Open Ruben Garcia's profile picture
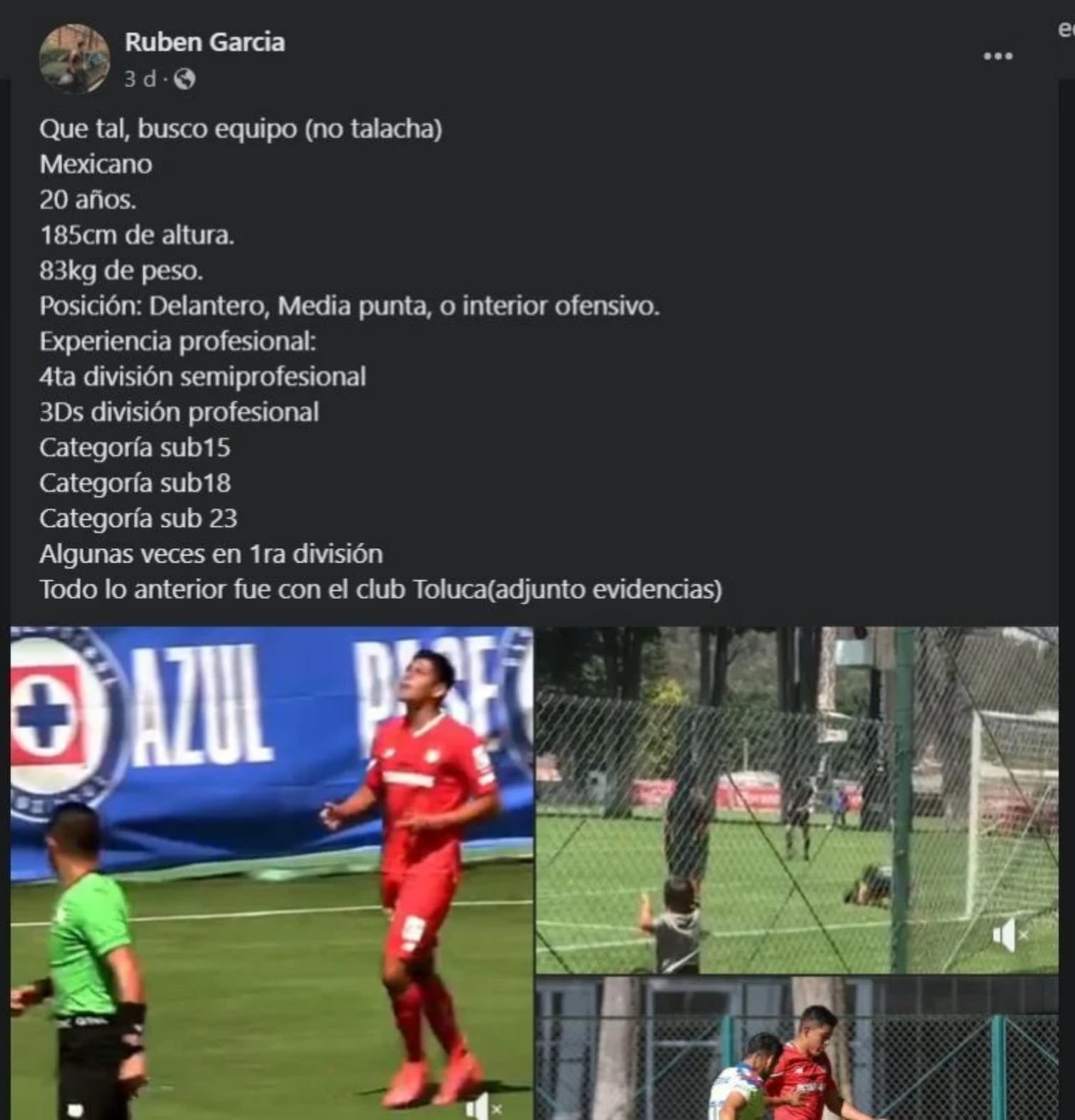Screen dimensions: 1075x1120 (x=74, y=58)
